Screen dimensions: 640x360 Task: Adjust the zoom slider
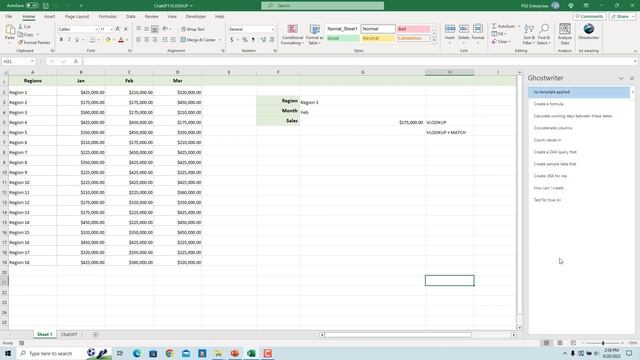pos(603,343)
